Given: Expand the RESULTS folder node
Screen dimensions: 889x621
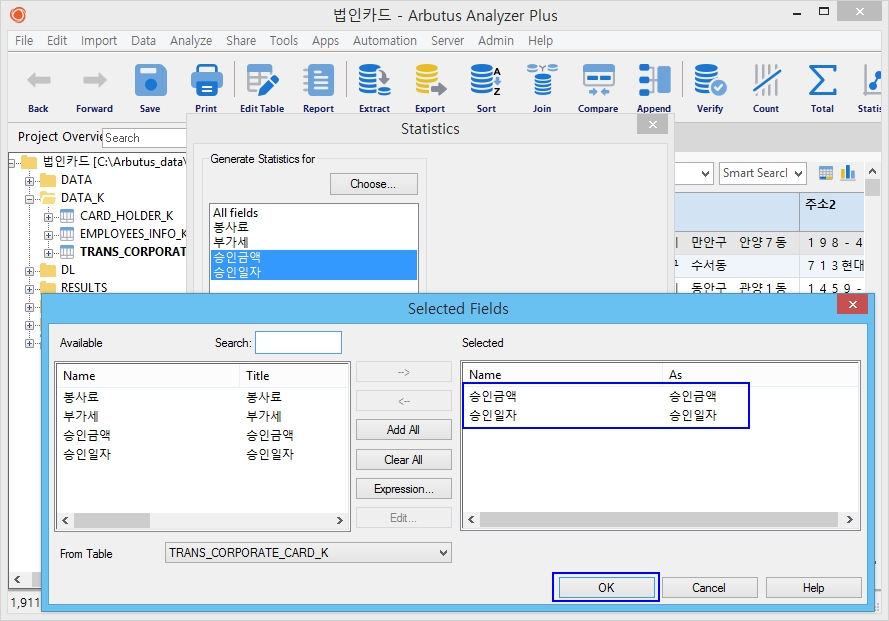Looking at the screenshot, I should pos(29,289).
